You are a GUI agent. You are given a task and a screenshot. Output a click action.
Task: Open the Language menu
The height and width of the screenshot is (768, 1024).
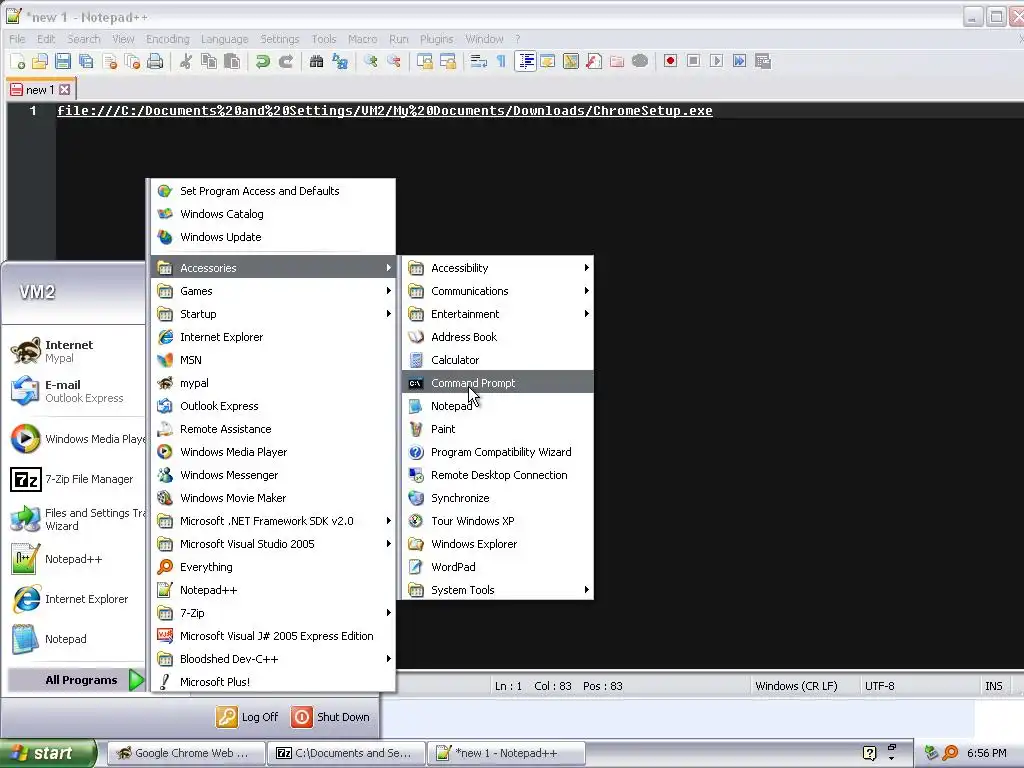pos(224,39)
